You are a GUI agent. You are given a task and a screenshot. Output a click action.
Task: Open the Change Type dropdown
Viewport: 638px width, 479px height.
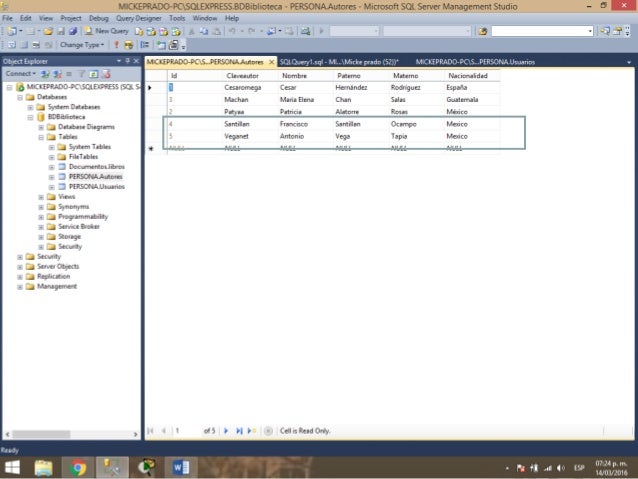82,45
